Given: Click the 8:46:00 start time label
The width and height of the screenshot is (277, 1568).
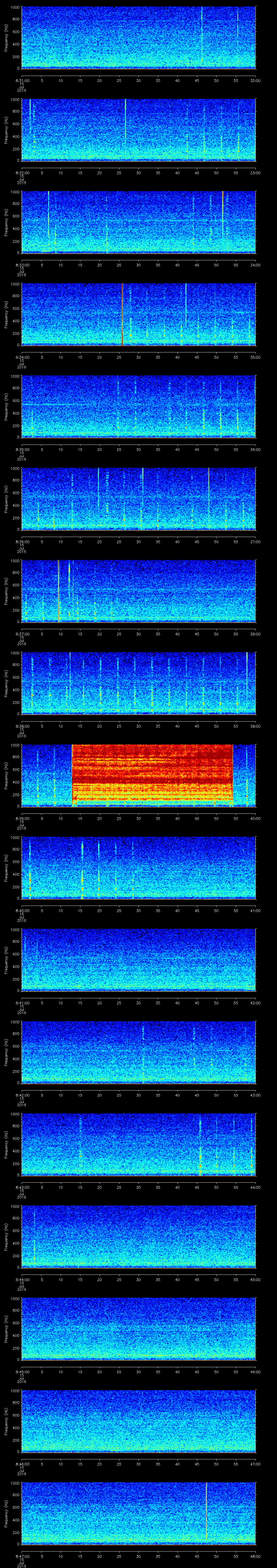Looking at the screenshot, I should [x=22, y=1463].
